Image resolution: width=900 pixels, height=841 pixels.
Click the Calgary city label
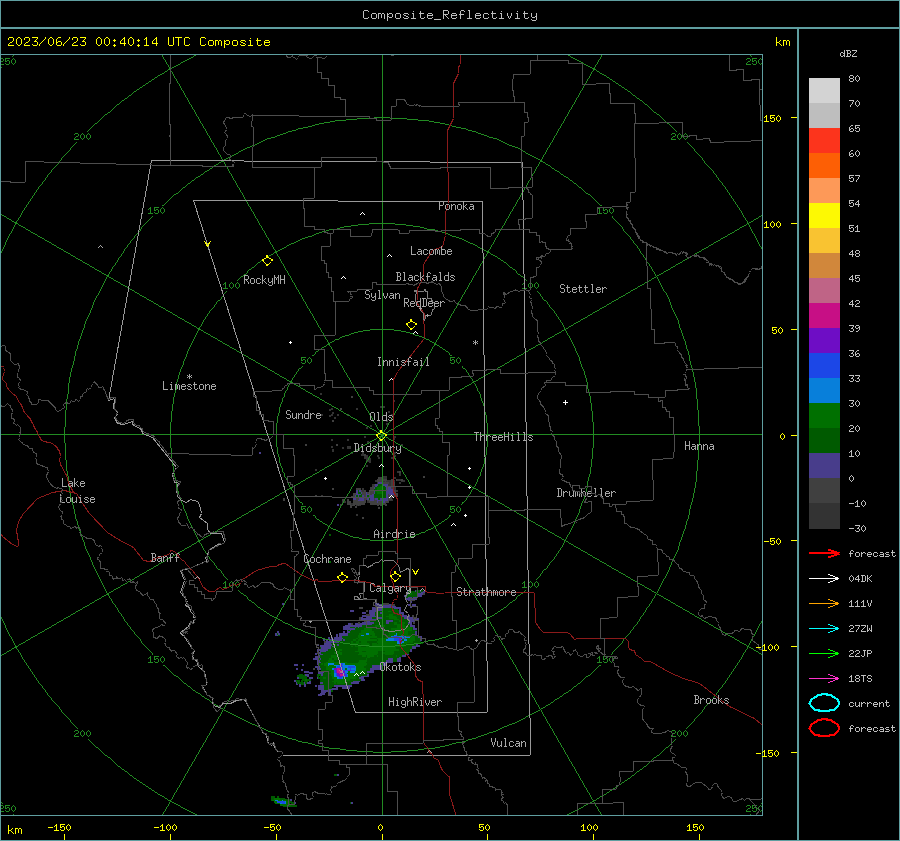pos(390,588)
